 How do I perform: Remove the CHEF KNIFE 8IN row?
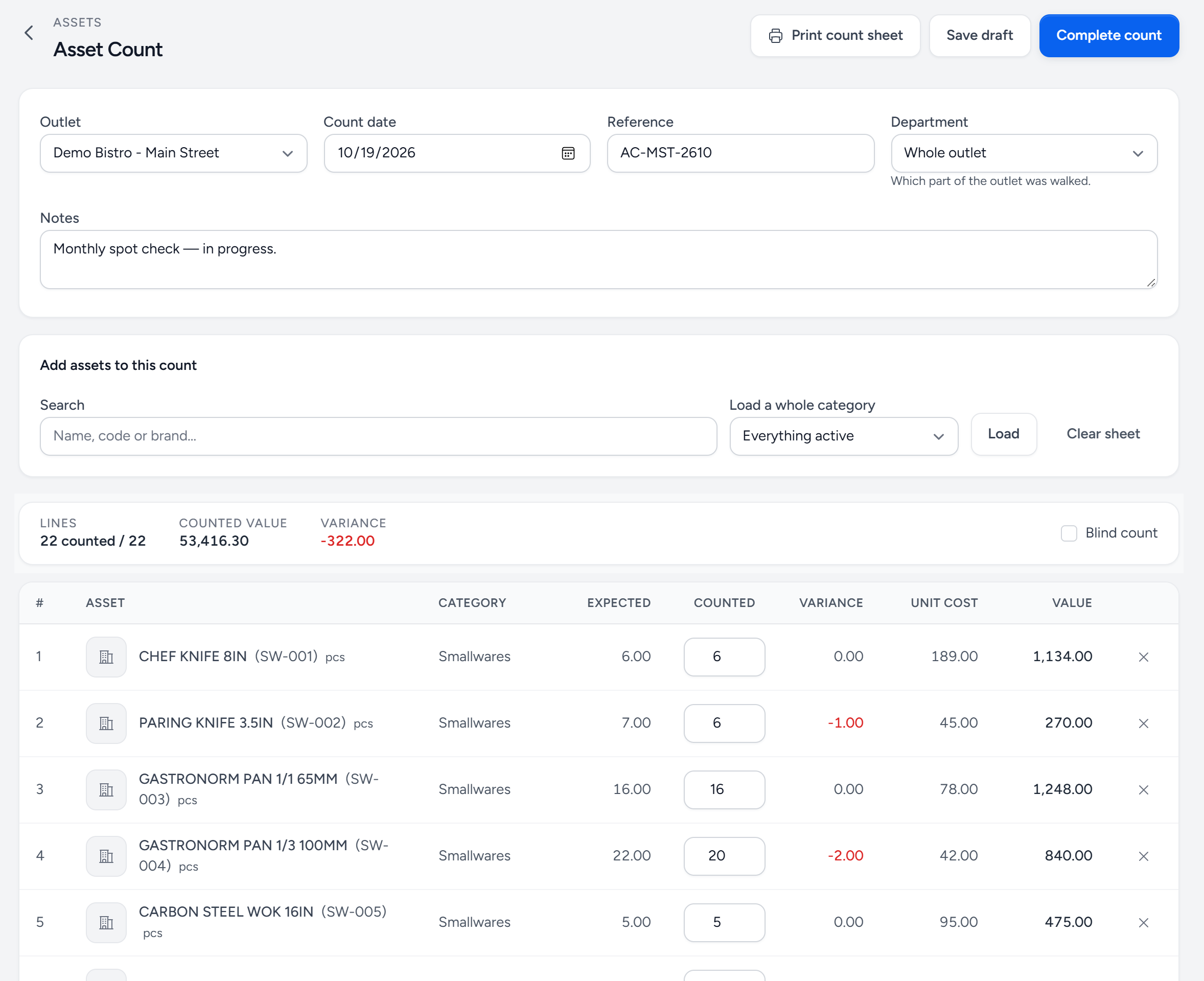click(x=1144, y=657)
